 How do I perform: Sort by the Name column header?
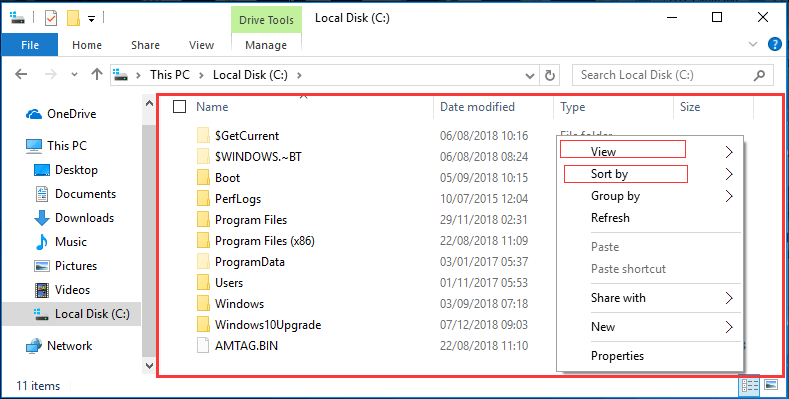coord(212,107)
